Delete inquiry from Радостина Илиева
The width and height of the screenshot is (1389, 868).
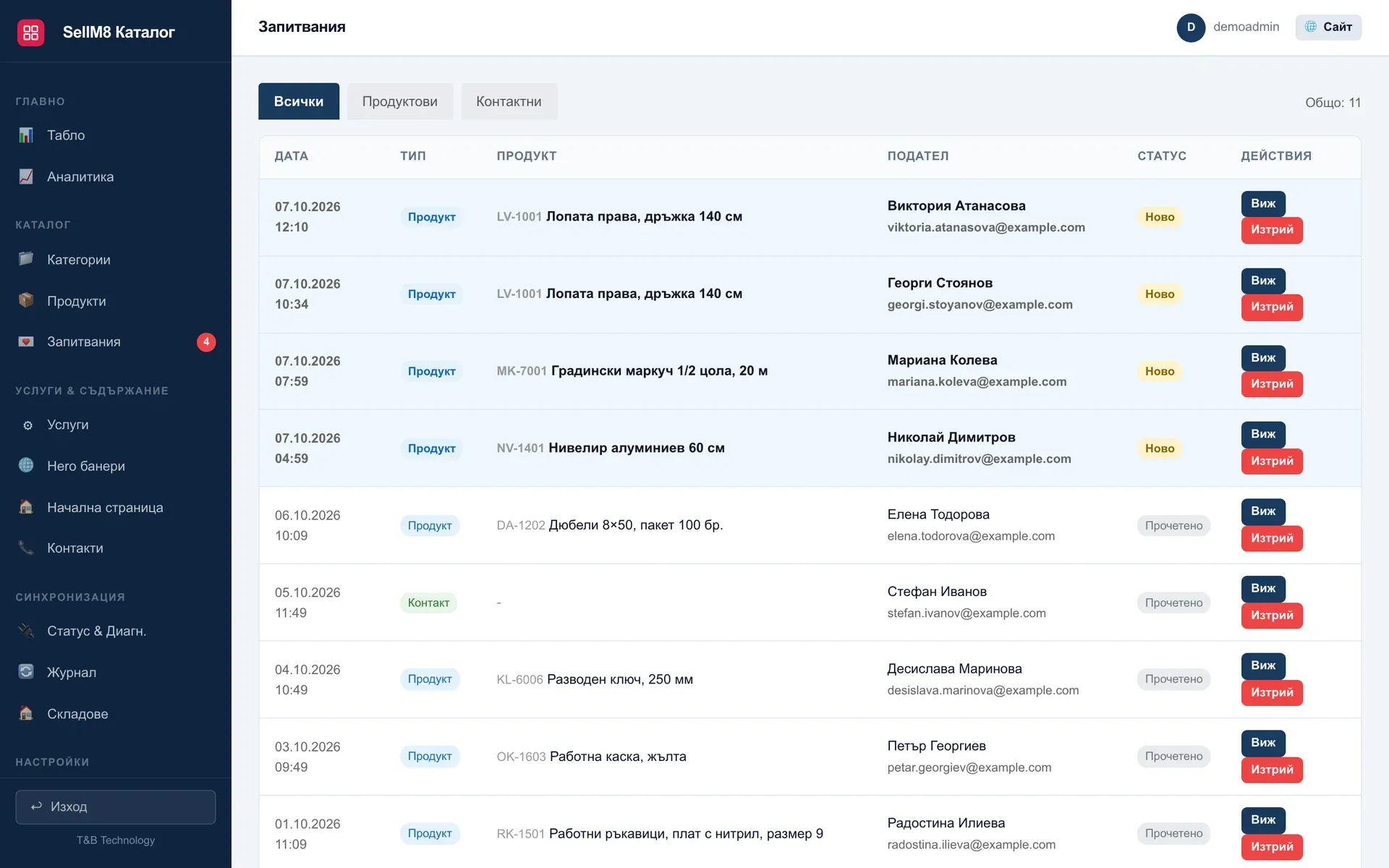click(1272, 847)
